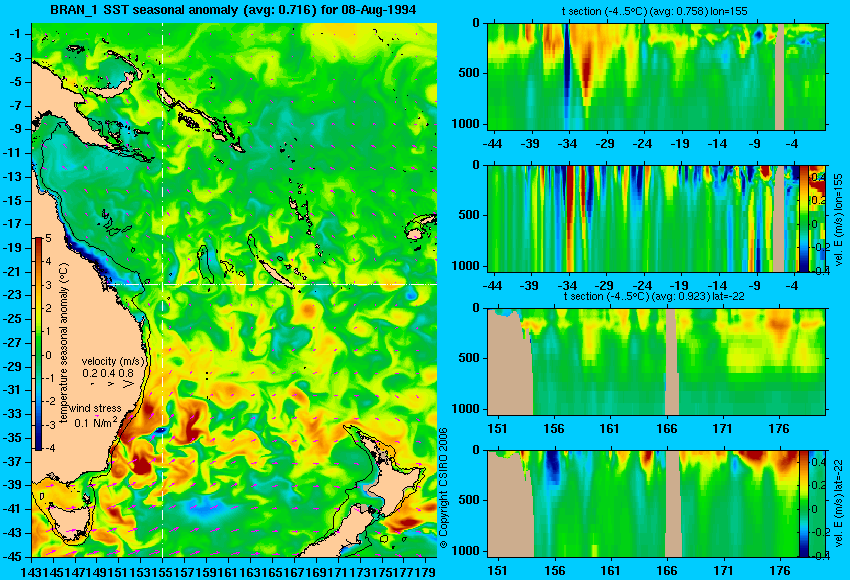Click the 176 tick under lat=-22 velocity section
This screenshot has width=850, height=580.
780,571
